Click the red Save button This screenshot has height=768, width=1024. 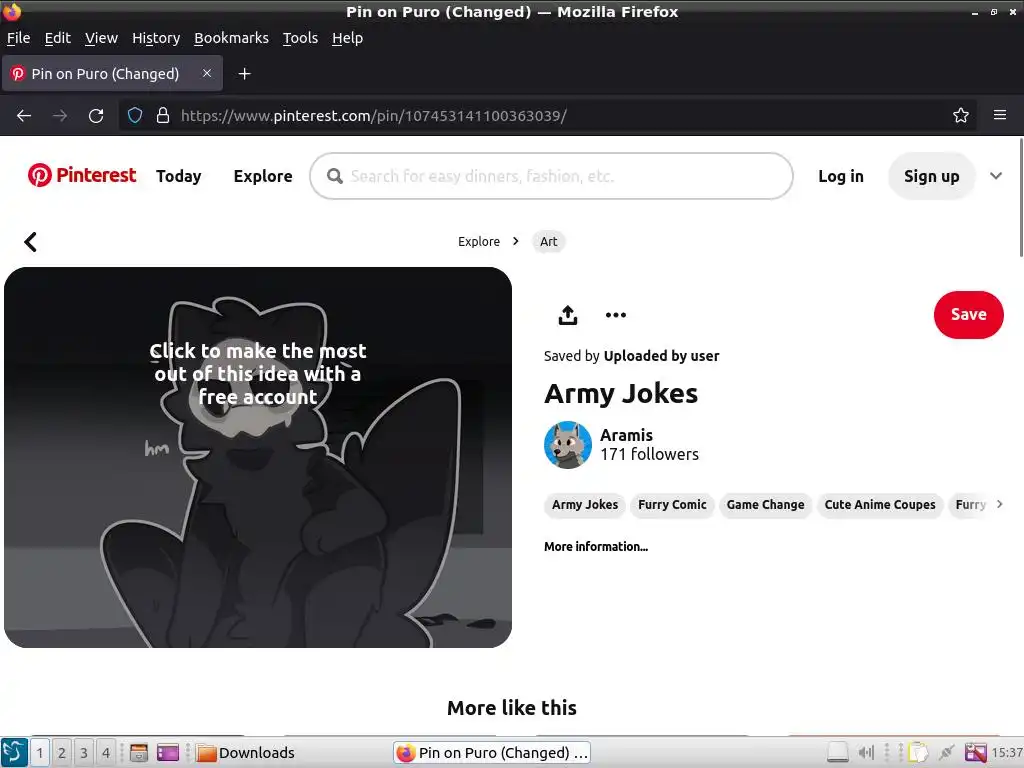(x=968, y=315)
